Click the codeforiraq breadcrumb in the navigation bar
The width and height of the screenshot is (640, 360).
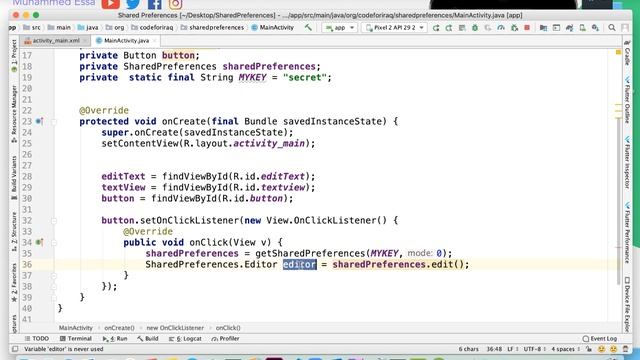coord(152,28)
